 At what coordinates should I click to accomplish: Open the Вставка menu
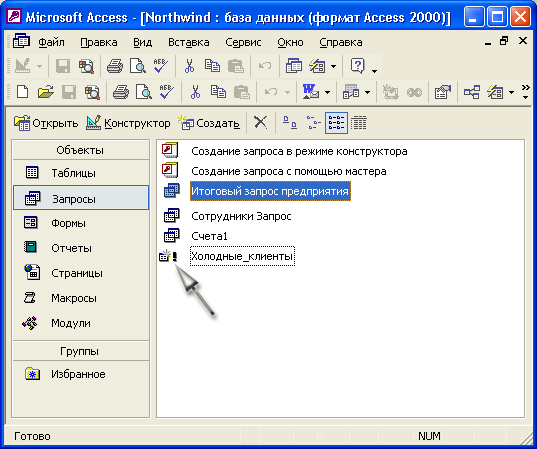click(189, 42)
